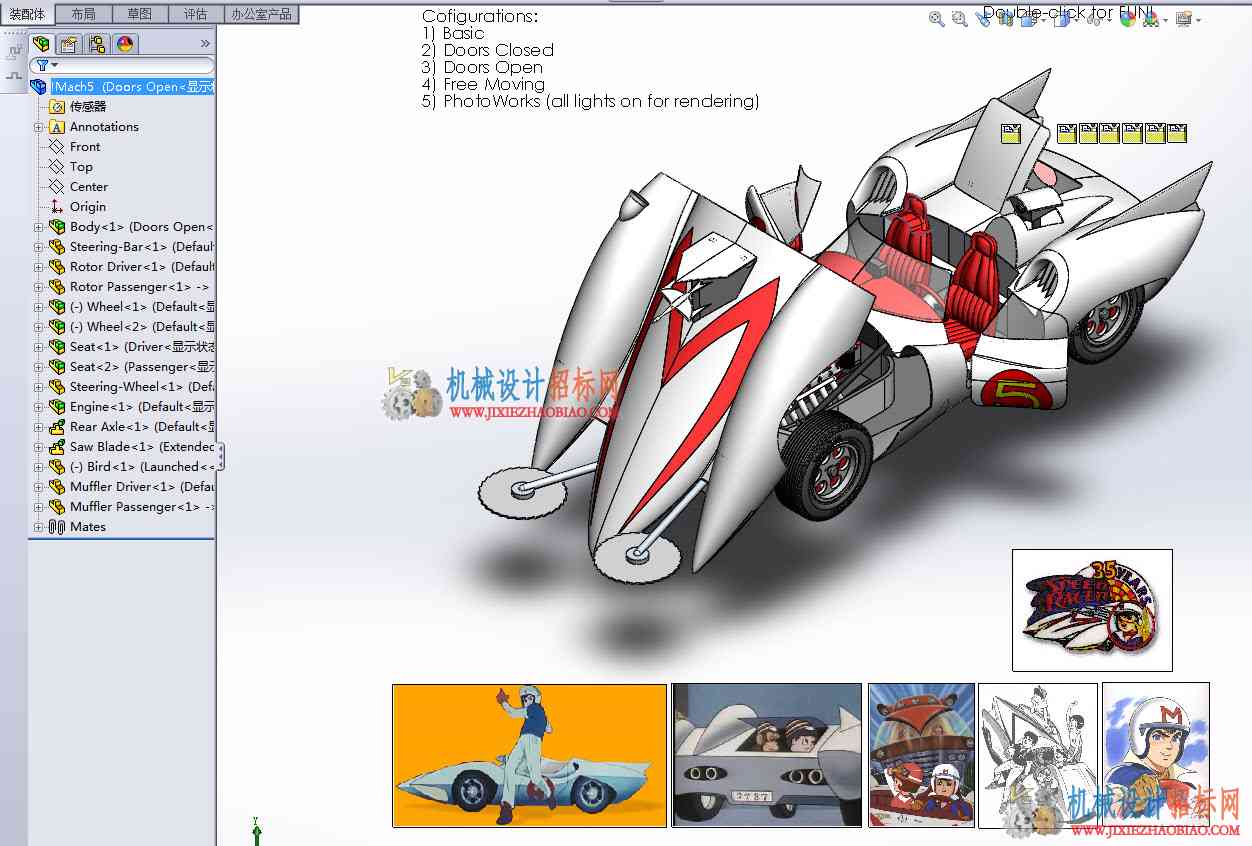
Task: Select the Speed Racer 35 Years logo image
Action: (x=1092, y=610)
